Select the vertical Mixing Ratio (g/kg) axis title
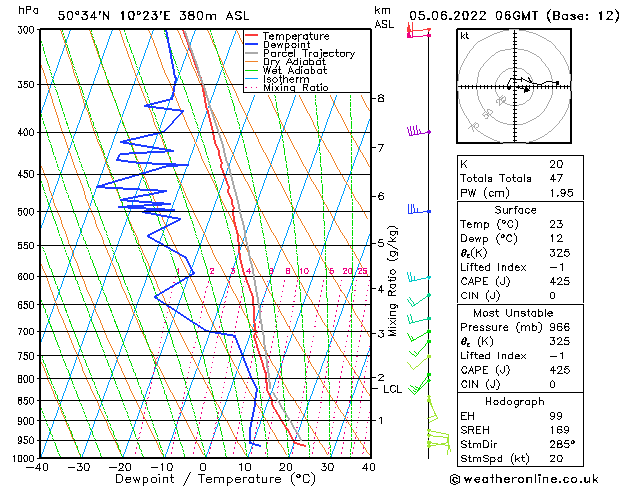This screenshot has height=486, width=629. coord(393,281)
